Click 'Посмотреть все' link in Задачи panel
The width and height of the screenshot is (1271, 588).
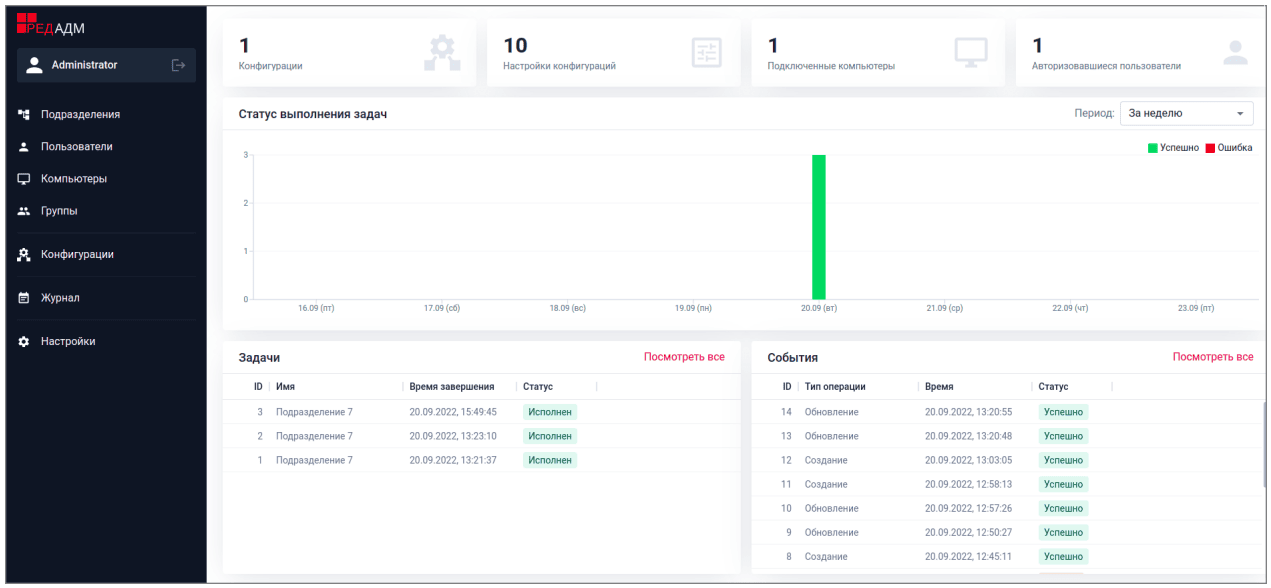click(684, 357)
